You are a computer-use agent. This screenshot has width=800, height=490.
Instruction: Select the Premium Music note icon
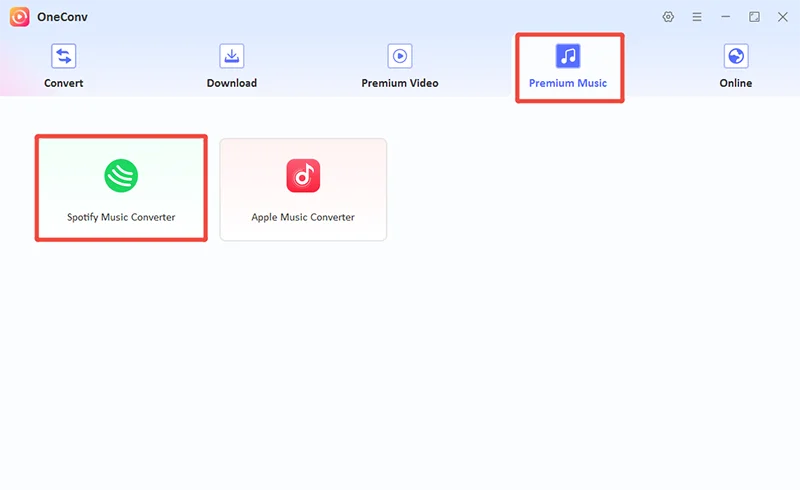[568, 56]
